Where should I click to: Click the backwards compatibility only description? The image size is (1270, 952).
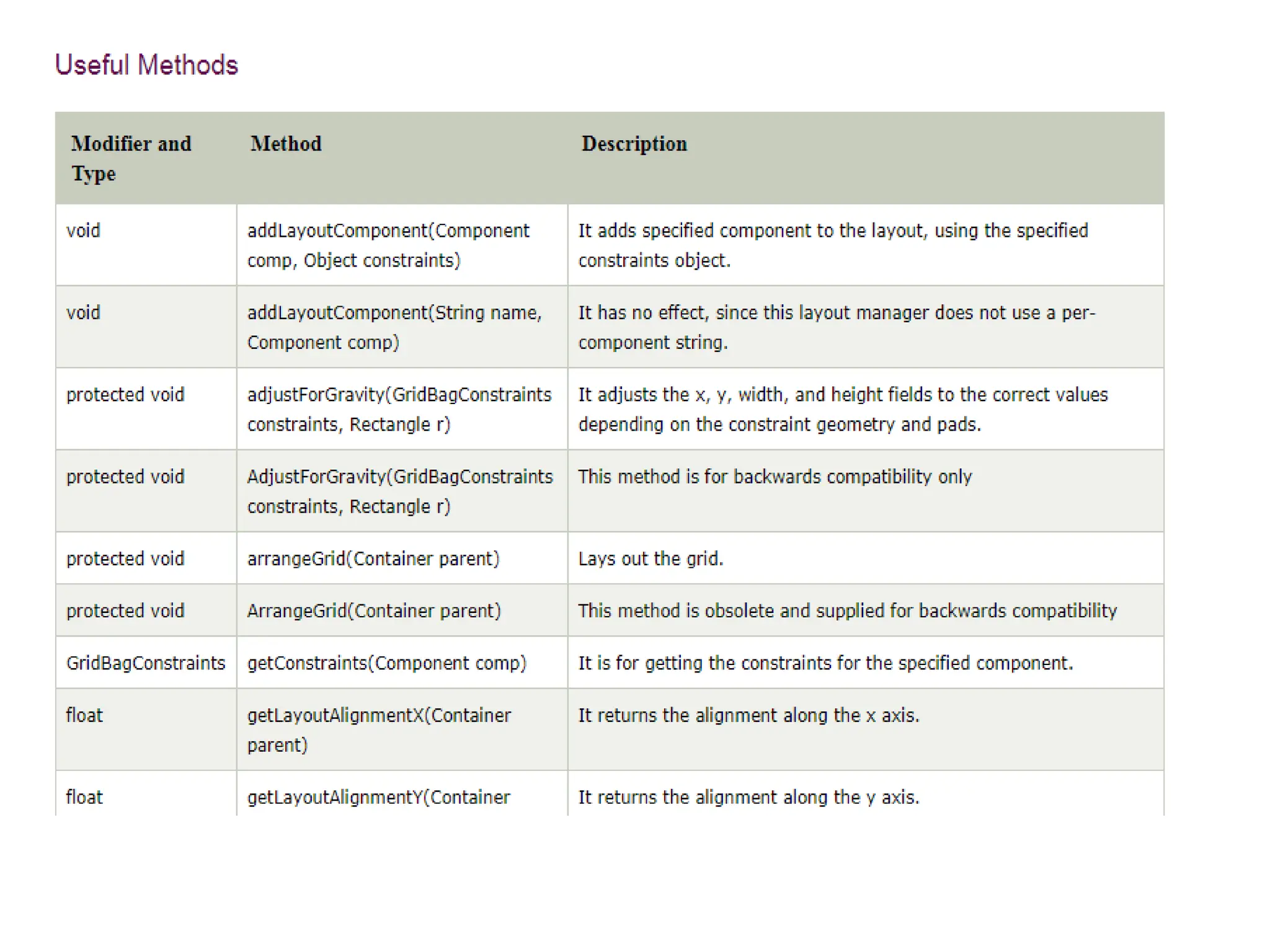point(775,477)
